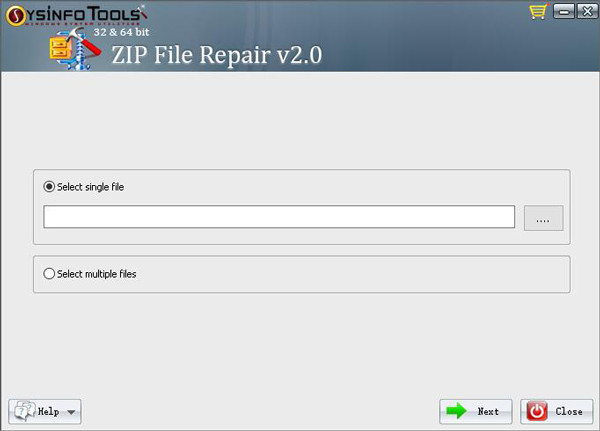Viewport: 600px width, 431px height.
Task: Click inside the single file path field
Action: 279,217
